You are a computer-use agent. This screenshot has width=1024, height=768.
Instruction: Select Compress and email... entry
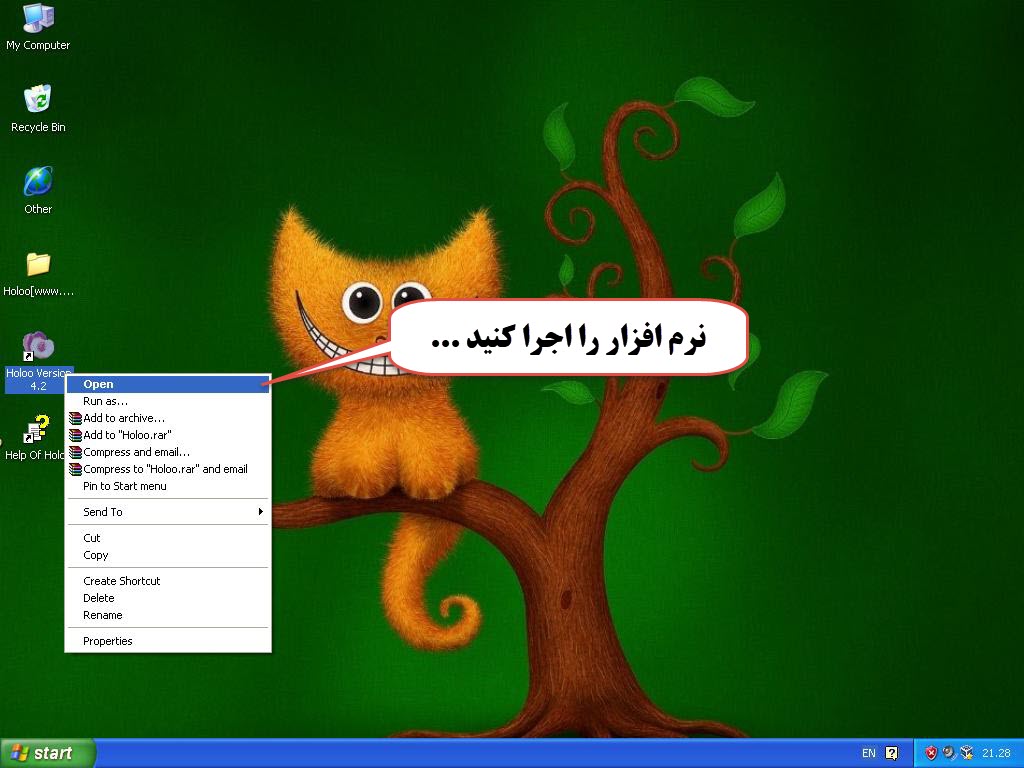[136, 452]
